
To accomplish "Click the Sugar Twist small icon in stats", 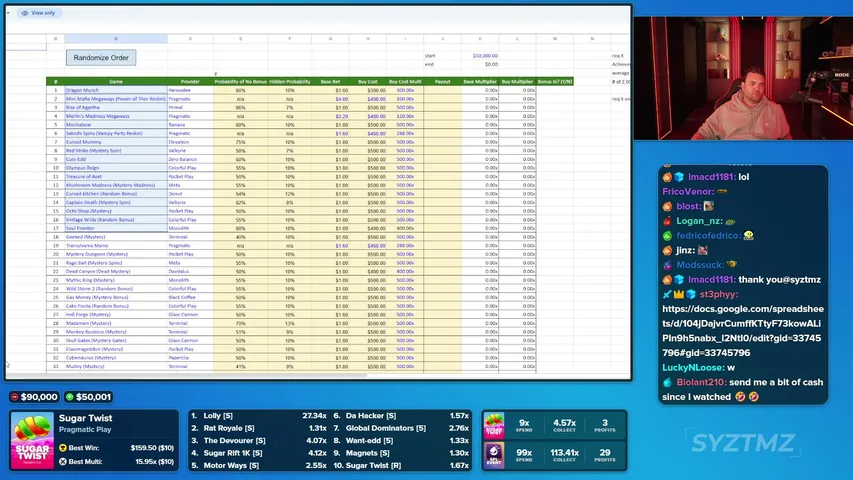I will tap(494, 426).
